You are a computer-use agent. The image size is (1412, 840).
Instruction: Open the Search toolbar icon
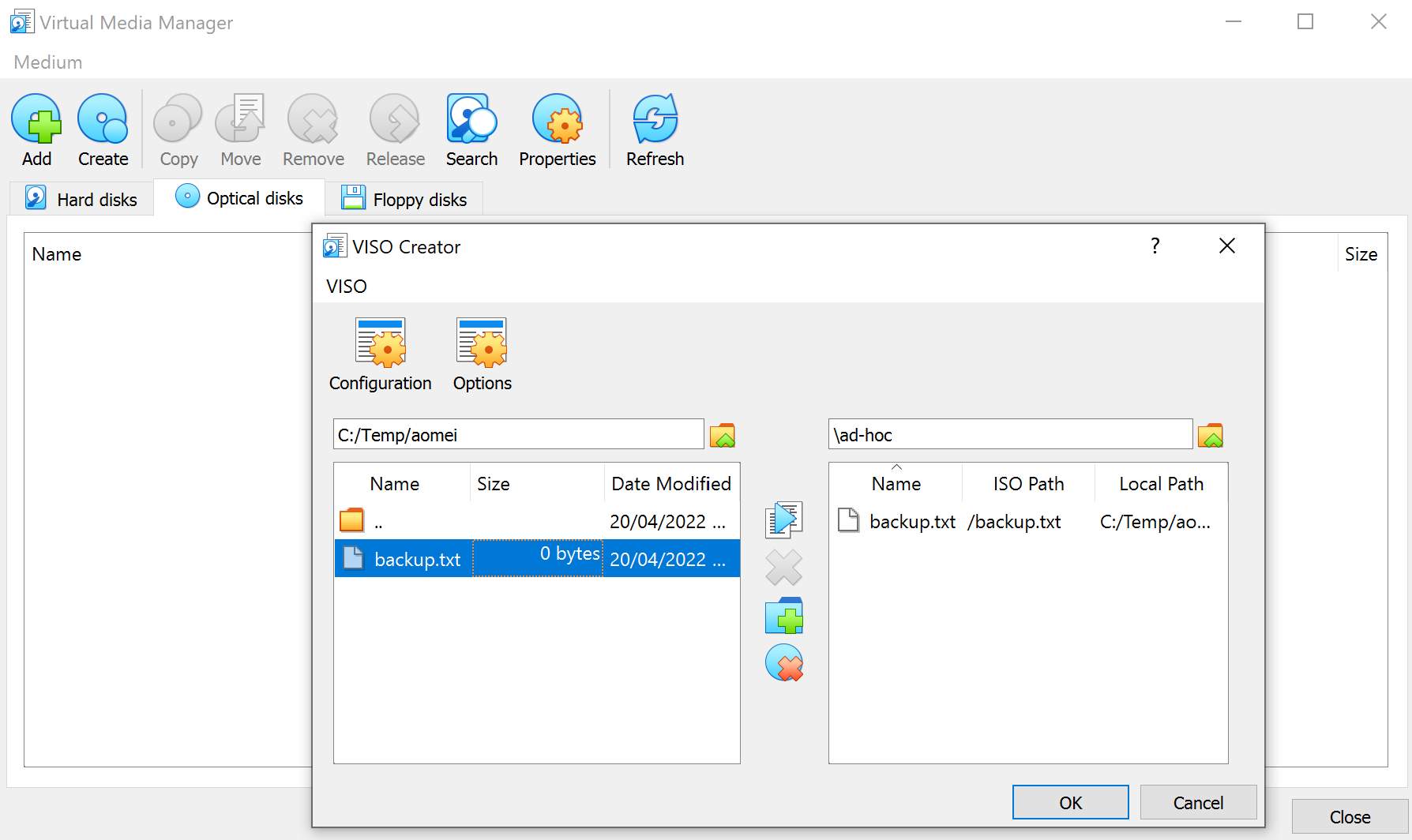[471, 118]
